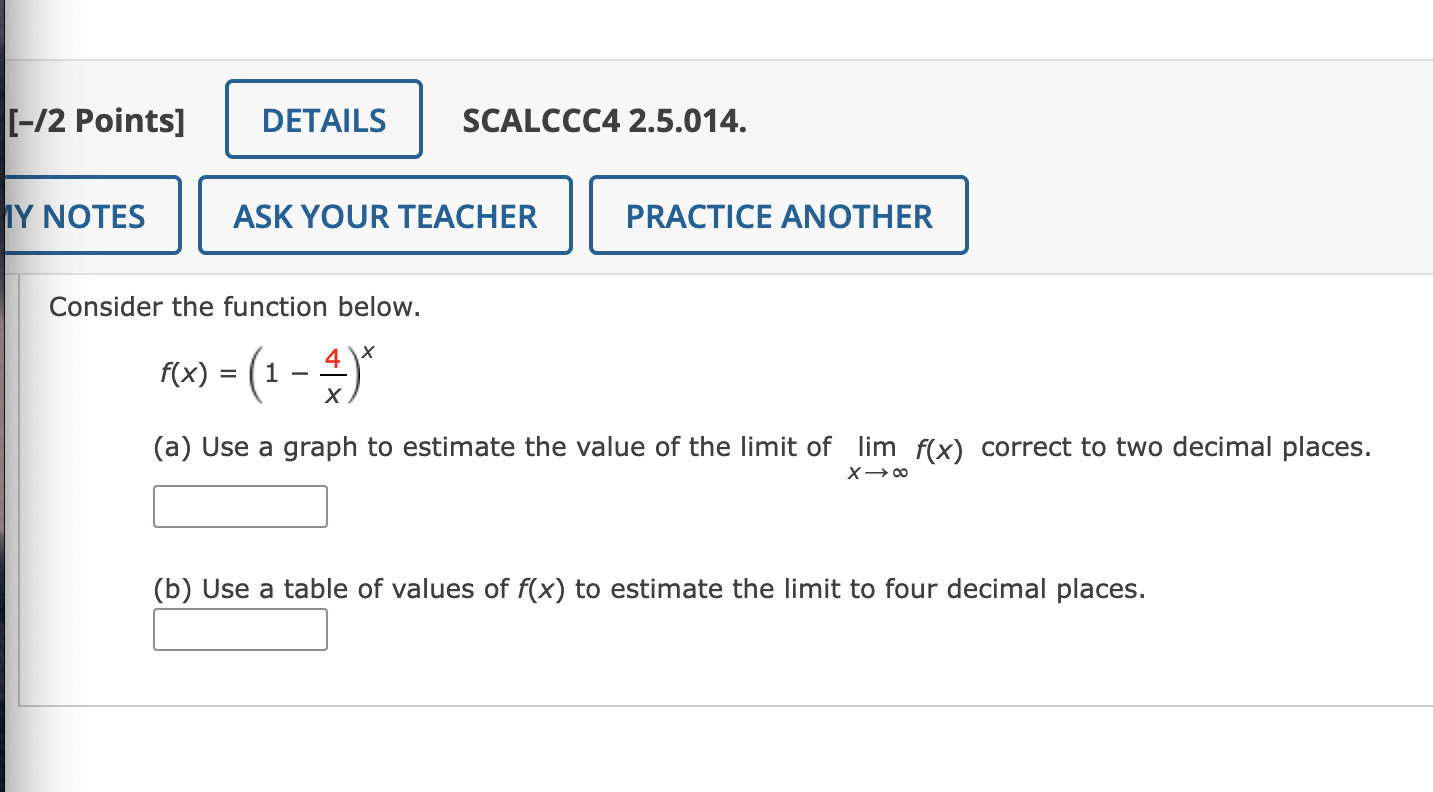Click PRACTICE ANOTHER for a similar exercise
This screenshot has width=1433, height=792.
point(778,215)
